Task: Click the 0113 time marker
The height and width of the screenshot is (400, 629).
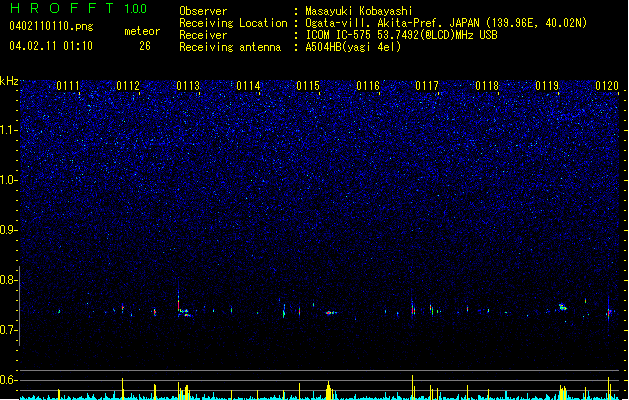Action: point(188,86)
